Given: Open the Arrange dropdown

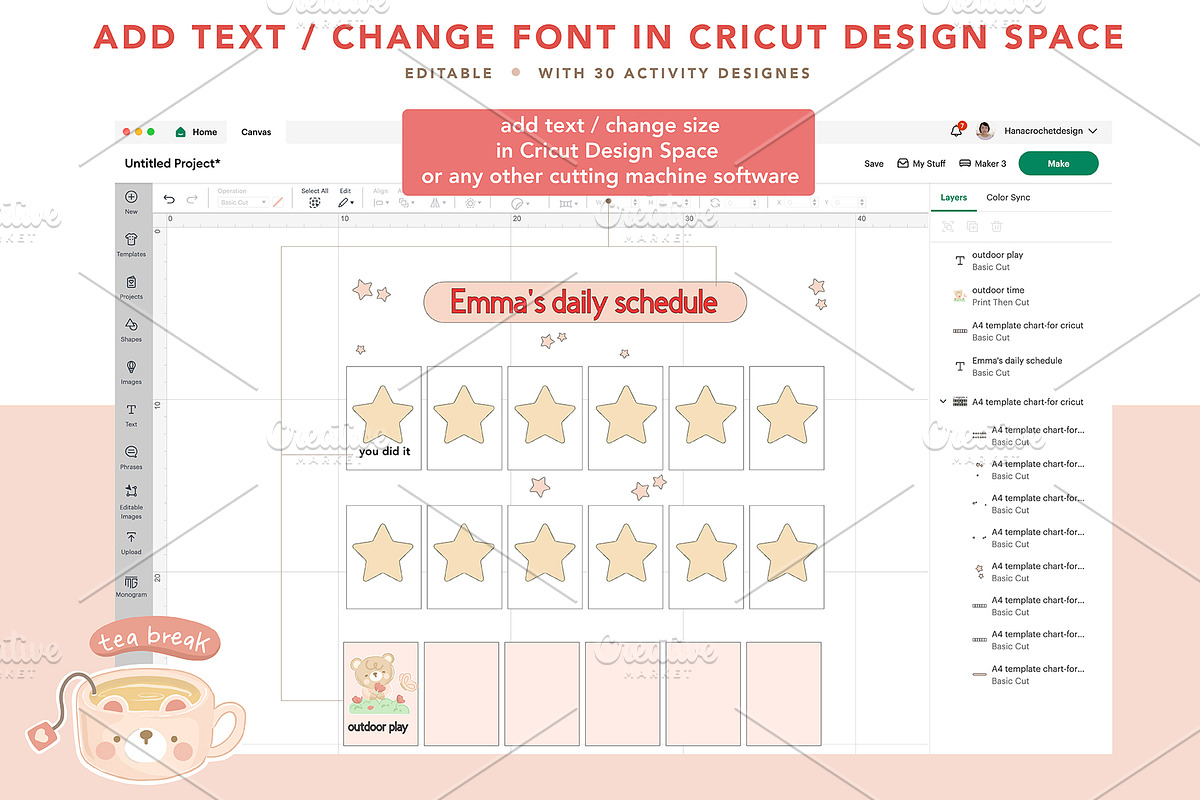Looking at the screenshot, I should 406,201.
